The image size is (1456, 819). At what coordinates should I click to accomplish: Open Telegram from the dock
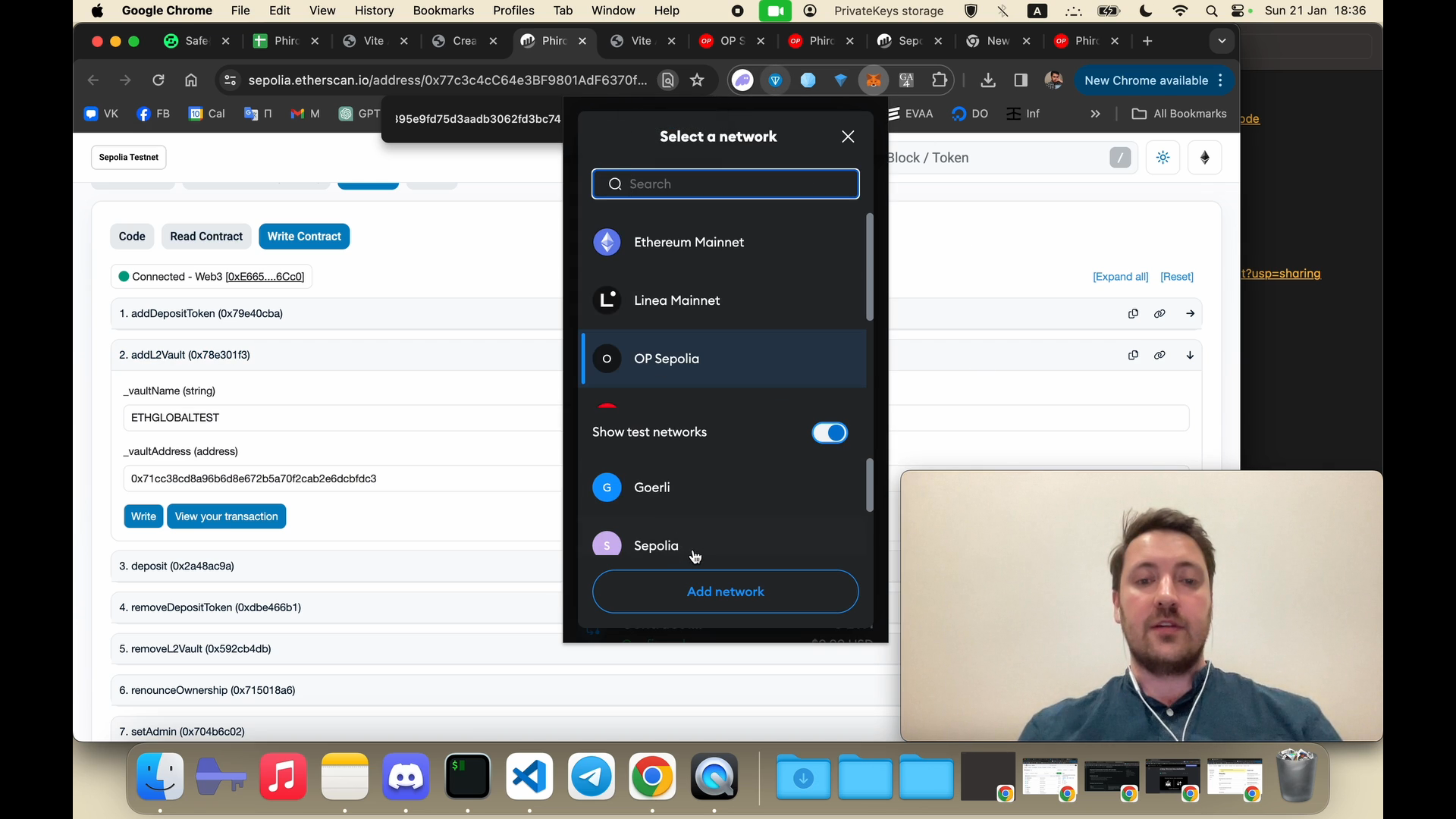[591, 777]
